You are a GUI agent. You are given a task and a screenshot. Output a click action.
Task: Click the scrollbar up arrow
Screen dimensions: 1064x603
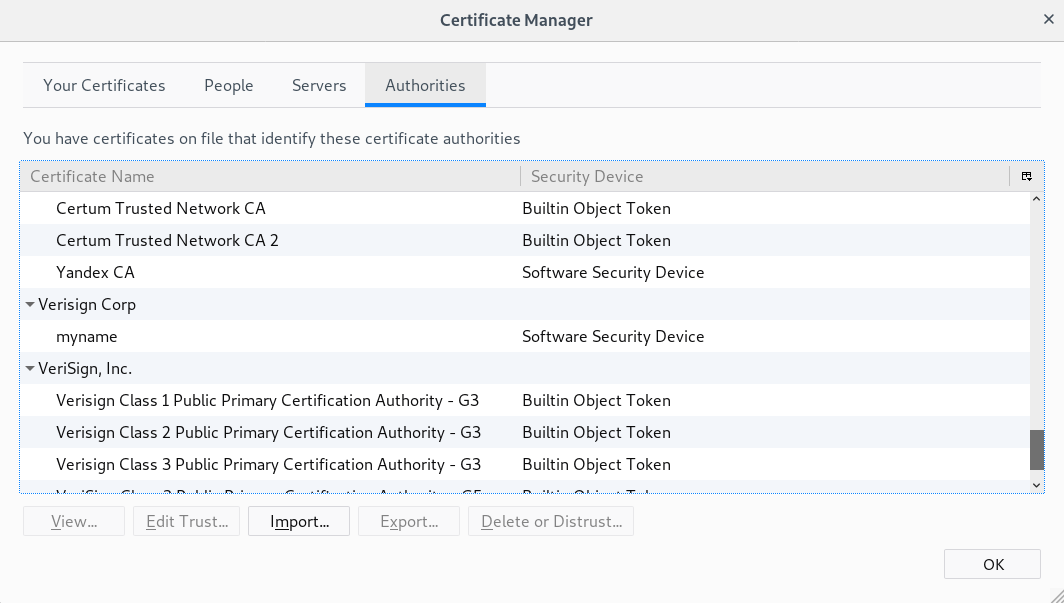click(1036, 199)
